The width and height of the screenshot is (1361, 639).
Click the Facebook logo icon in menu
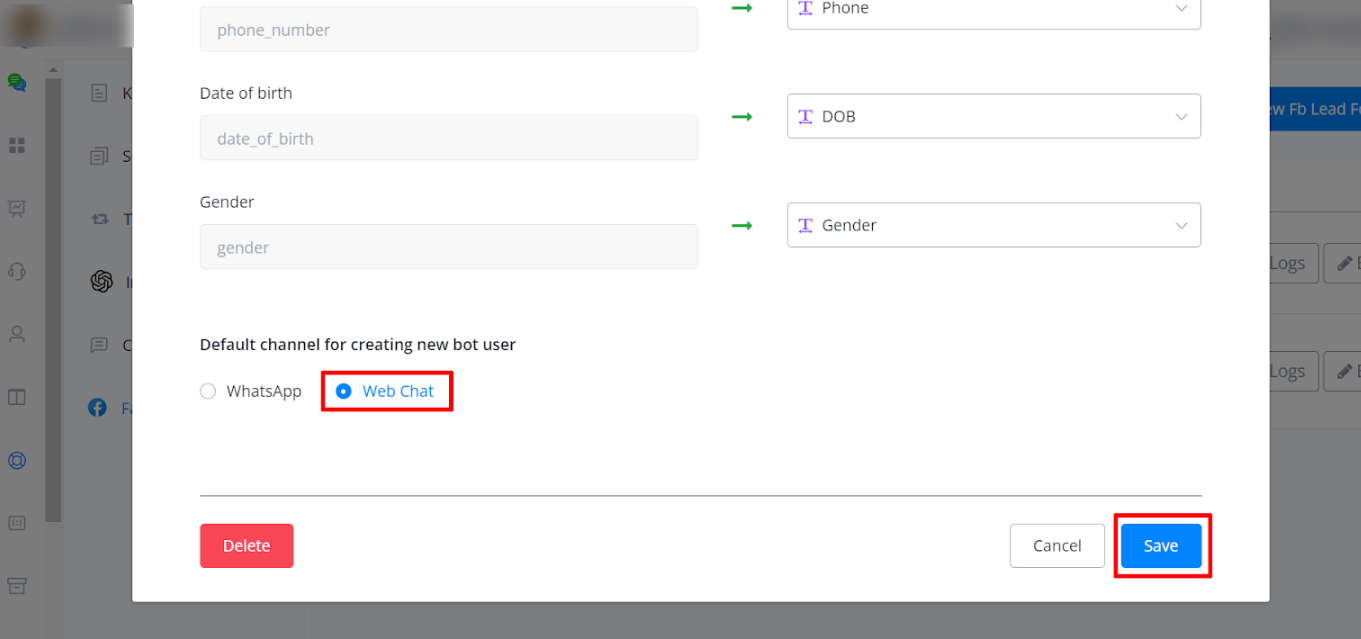point(98,408)
